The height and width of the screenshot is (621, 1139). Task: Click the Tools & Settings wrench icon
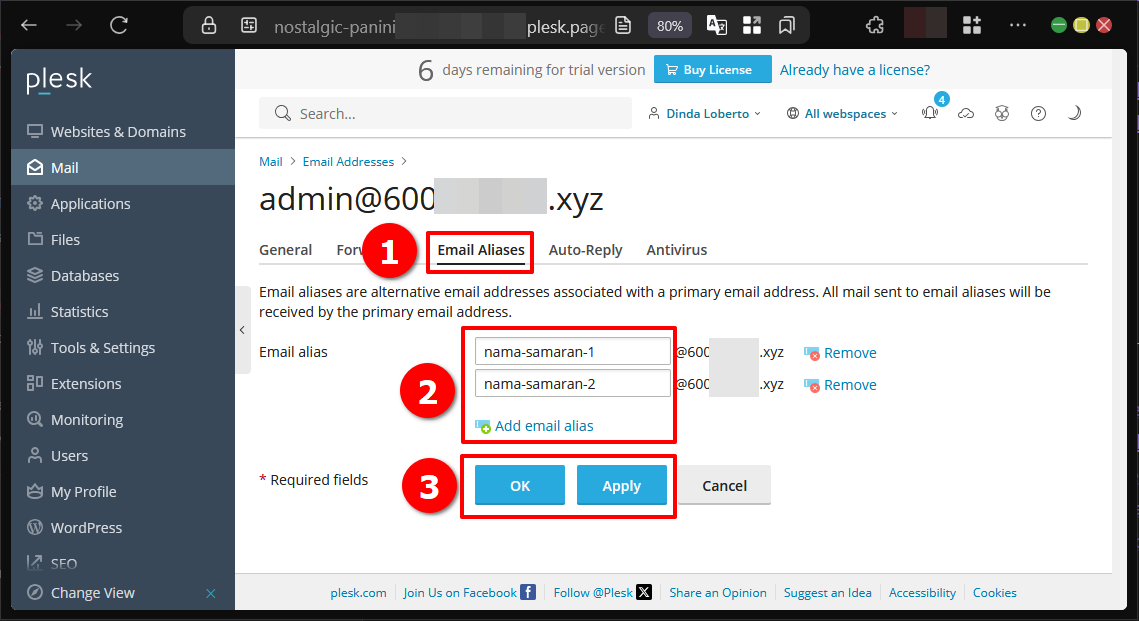[x=34, y=347]
